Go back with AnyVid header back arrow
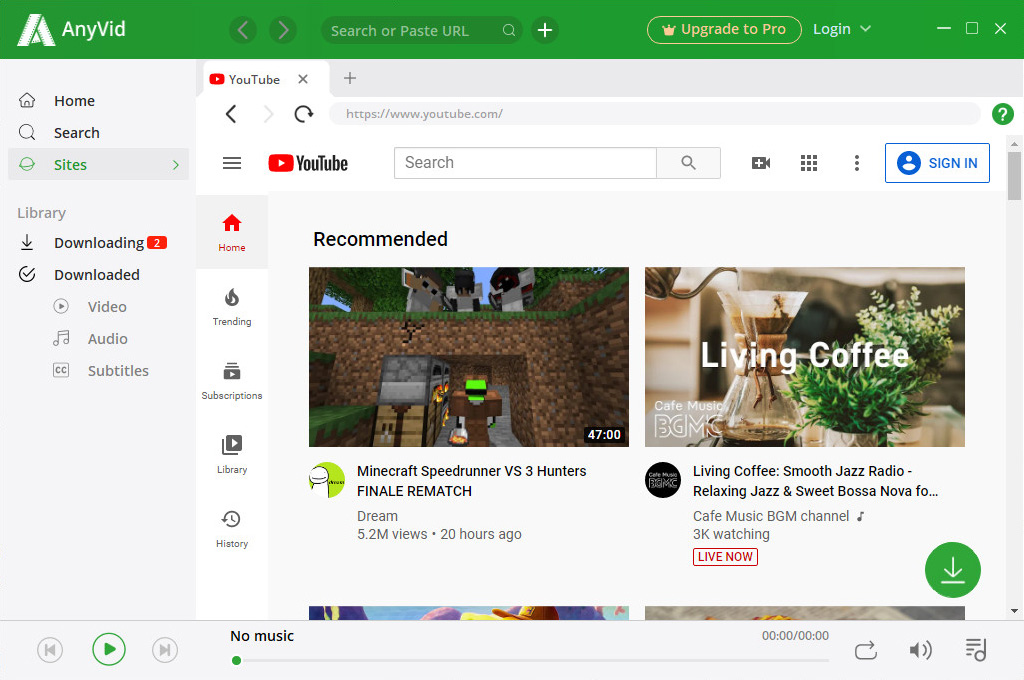 tap(243, 30)
